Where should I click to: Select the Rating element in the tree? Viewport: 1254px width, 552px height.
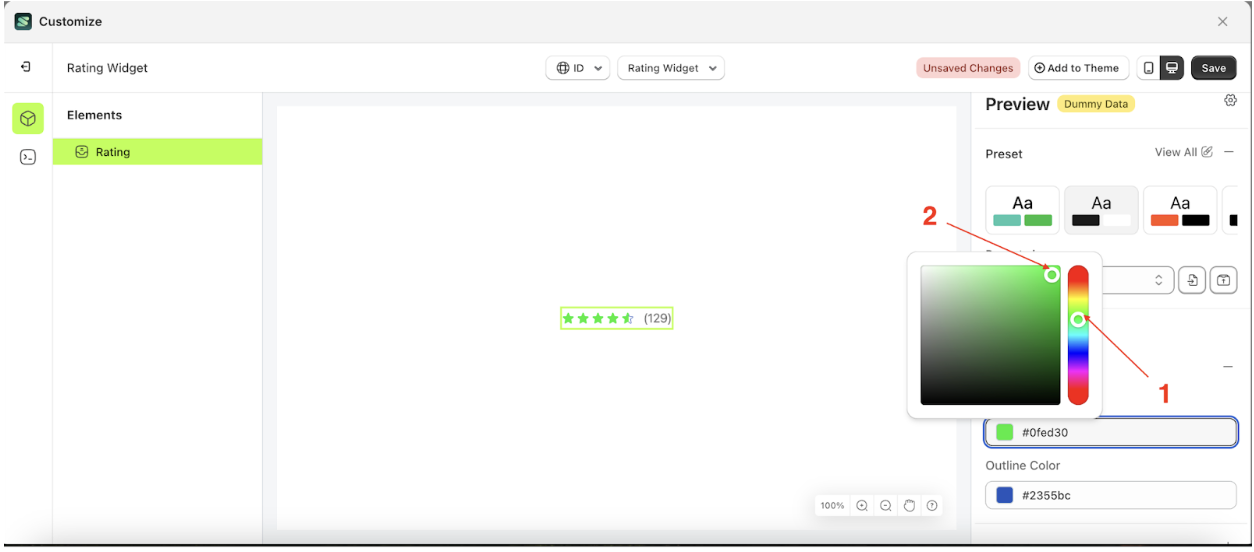coord(158,152)
